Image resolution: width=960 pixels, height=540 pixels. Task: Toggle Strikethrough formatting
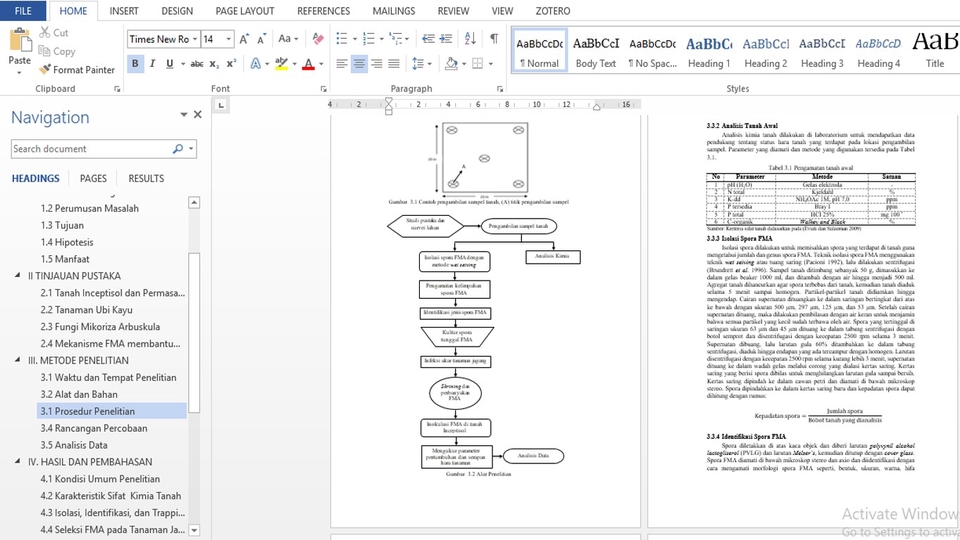[197, 64]
